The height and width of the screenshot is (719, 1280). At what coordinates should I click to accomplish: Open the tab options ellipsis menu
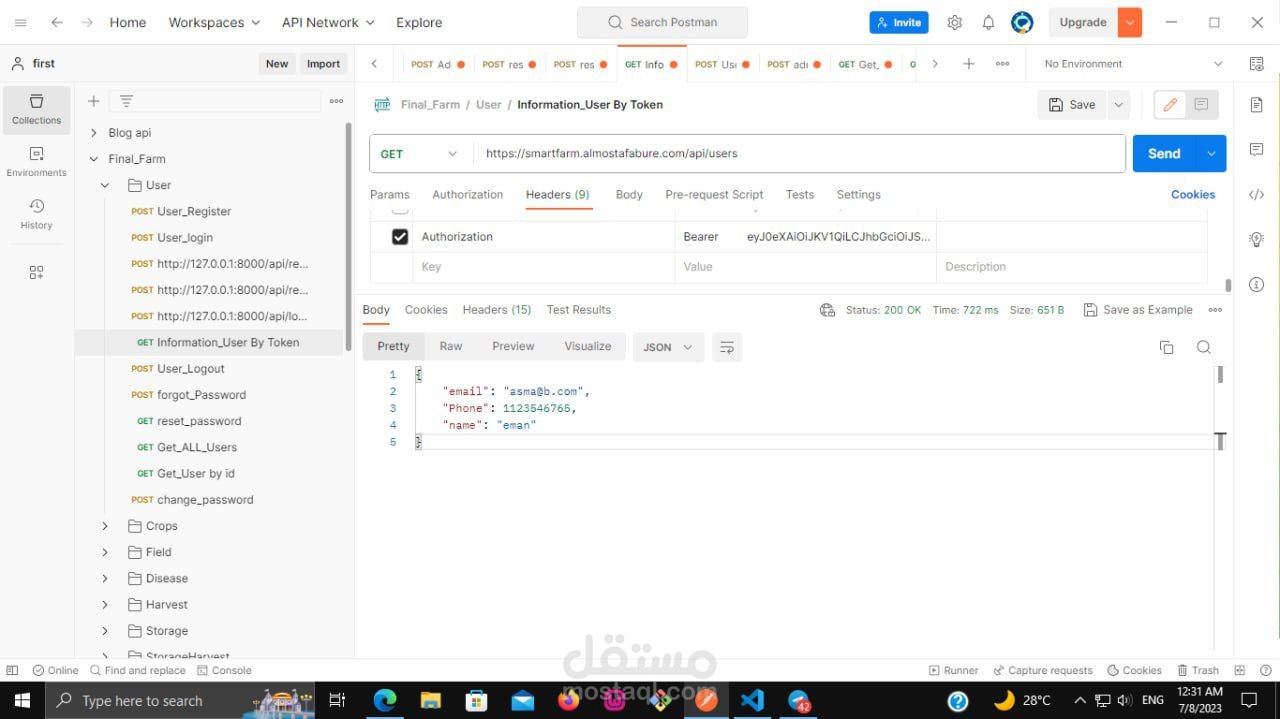(1002, 63)
